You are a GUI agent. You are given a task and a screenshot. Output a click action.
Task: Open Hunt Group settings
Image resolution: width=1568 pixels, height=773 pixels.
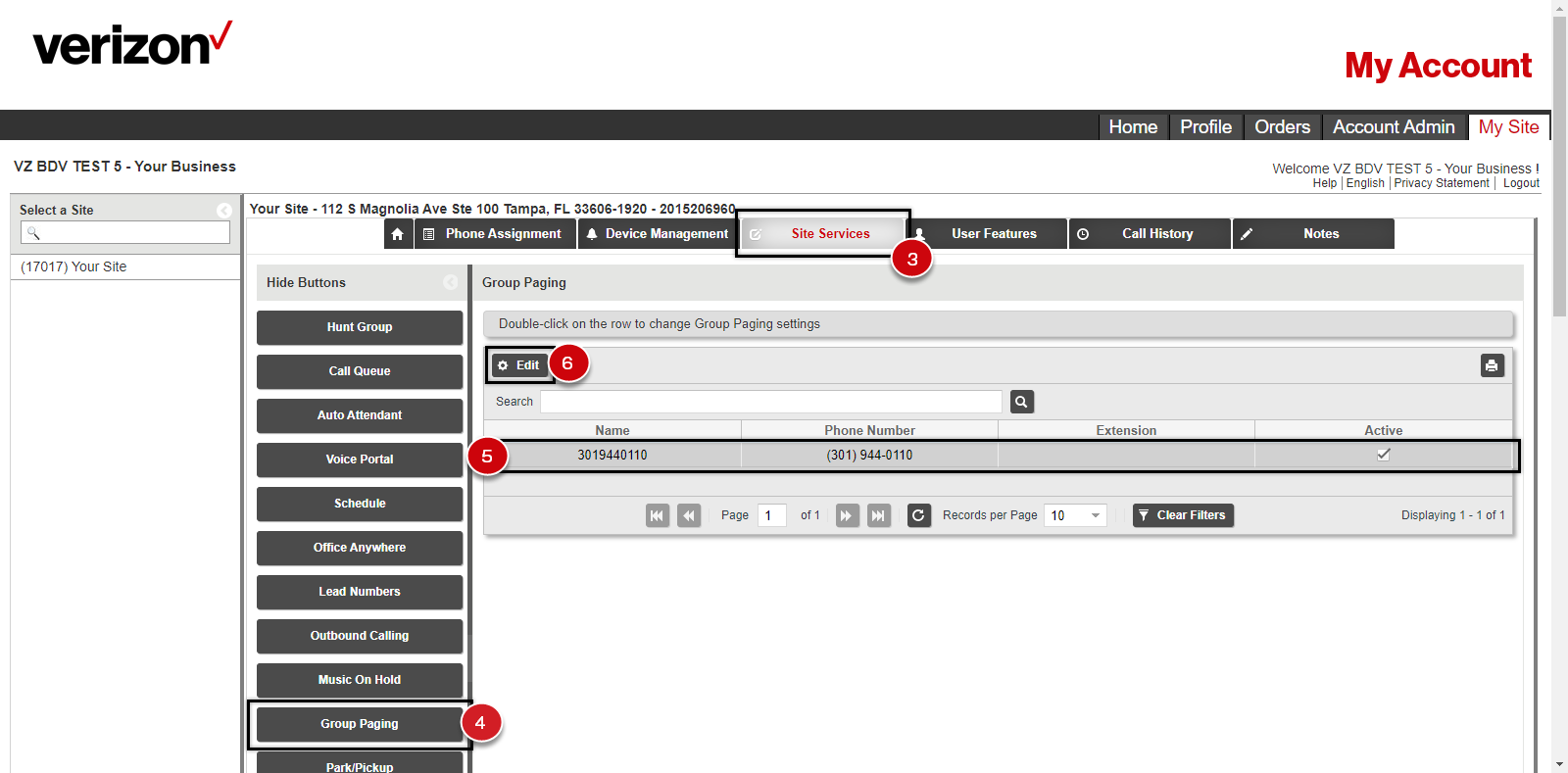(x=360, y=327)
